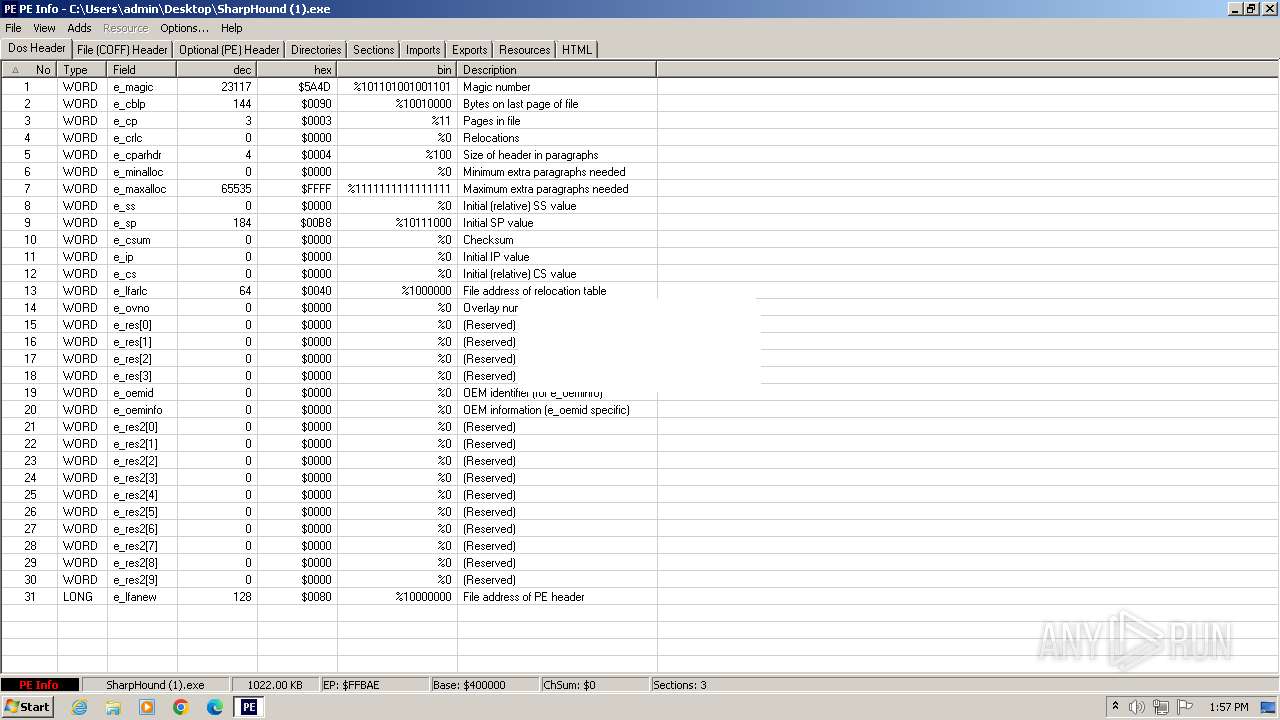Open the media player taskbar icon

pyautogui.click(x=147, y=707)
